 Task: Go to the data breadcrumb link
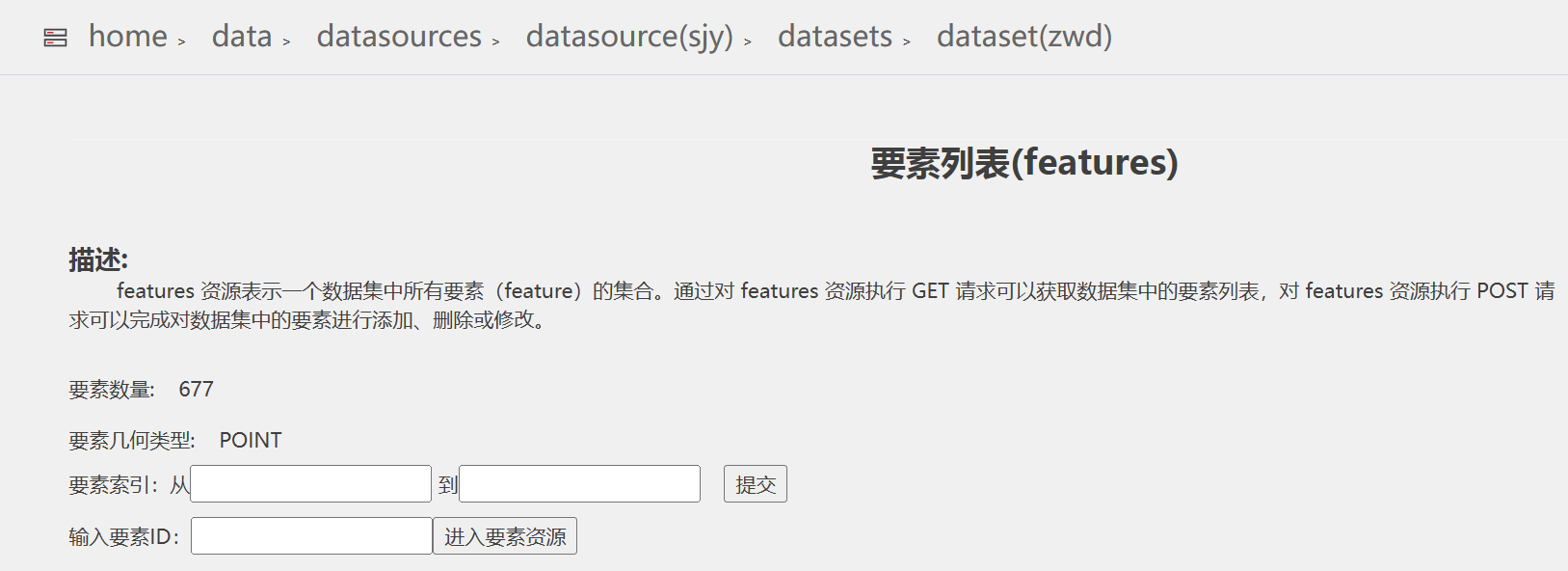[242, 37]
